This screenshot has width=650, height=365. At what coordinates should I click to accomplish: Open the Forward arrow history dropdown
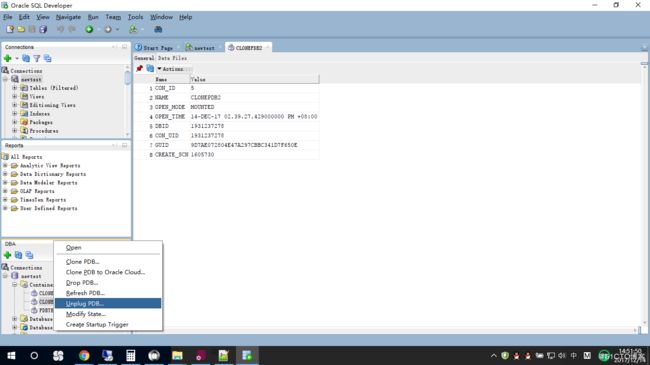click(x=118, y=30)
